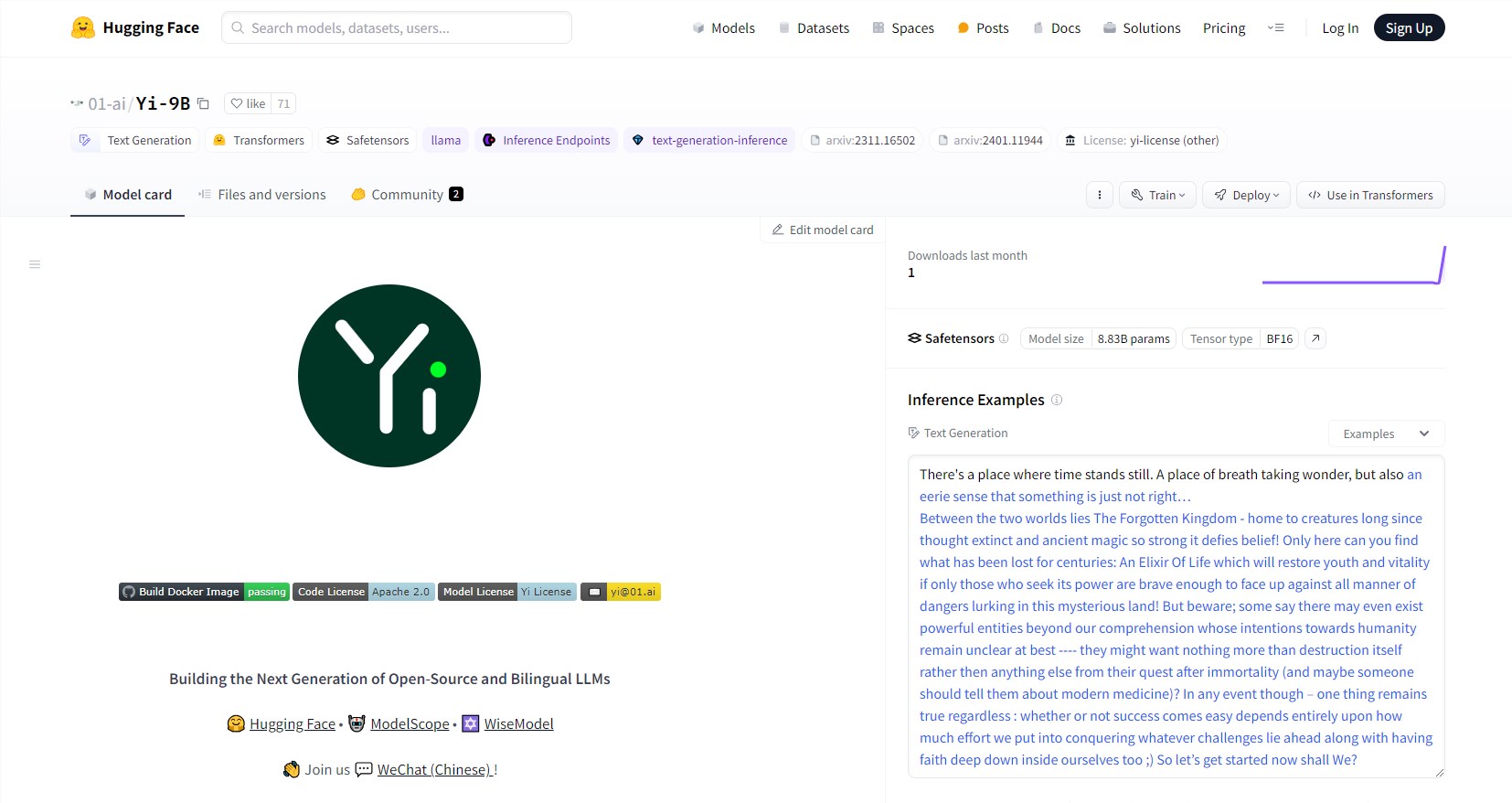Image resolution: width=1512 pixels, height=803 pixels.
Task: Open the WiseModel link
Action: point(519,724)
